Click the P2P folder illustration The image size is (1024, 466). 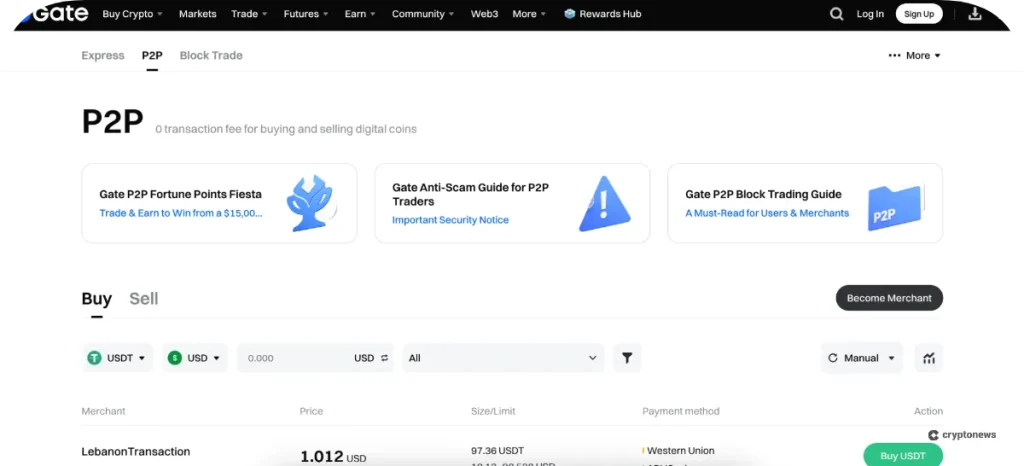(896, 208)
